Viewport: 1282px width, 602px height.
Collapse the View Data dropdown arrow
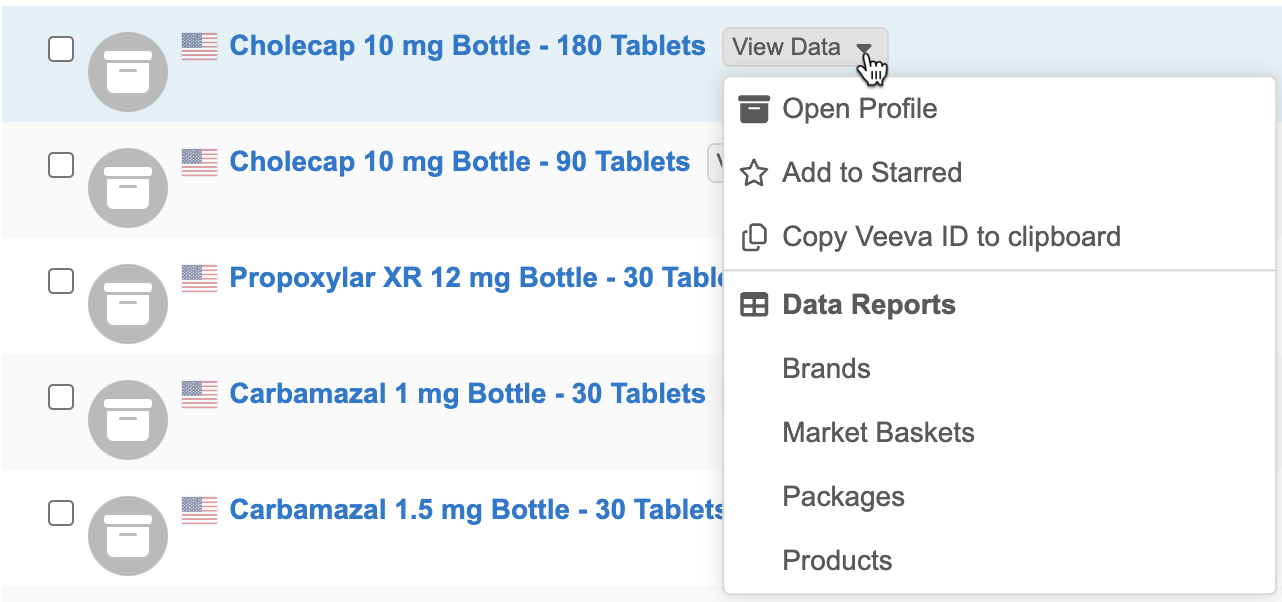pyautogui.click(x=864, y=48)
